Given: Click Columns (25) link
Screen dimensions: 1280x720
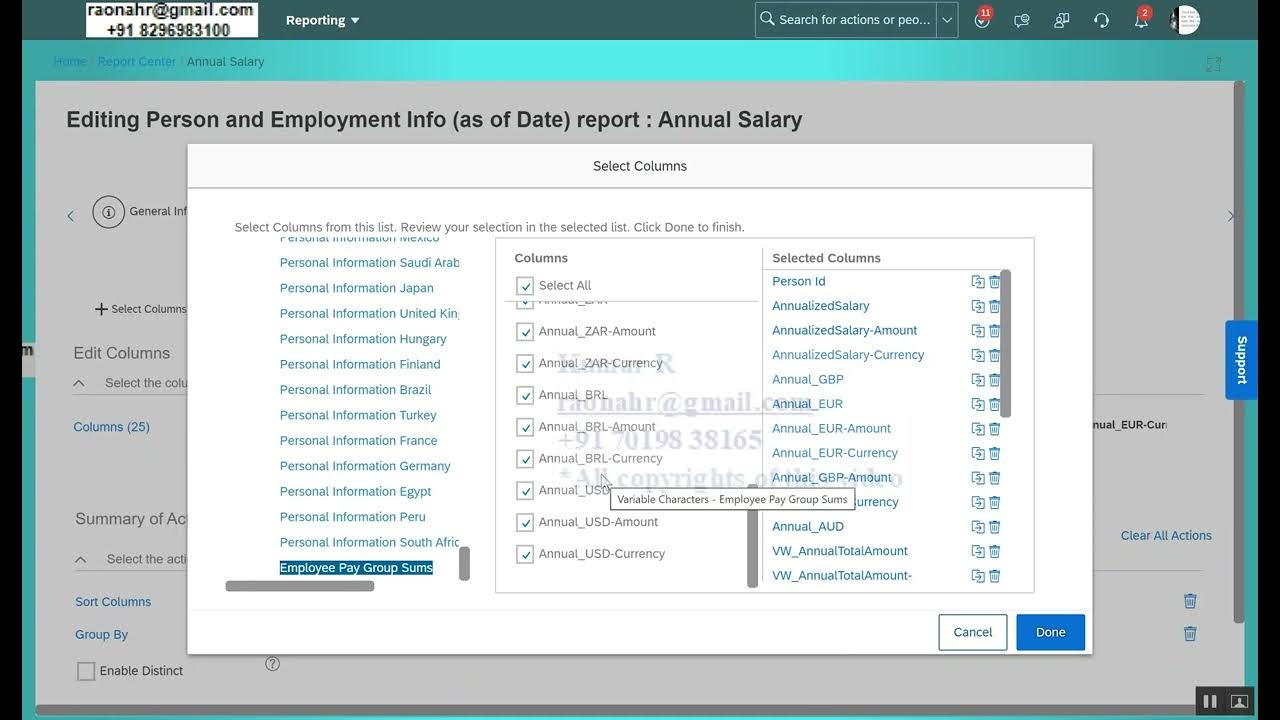Looking at the screenshot, I should (x=111, y=427).
